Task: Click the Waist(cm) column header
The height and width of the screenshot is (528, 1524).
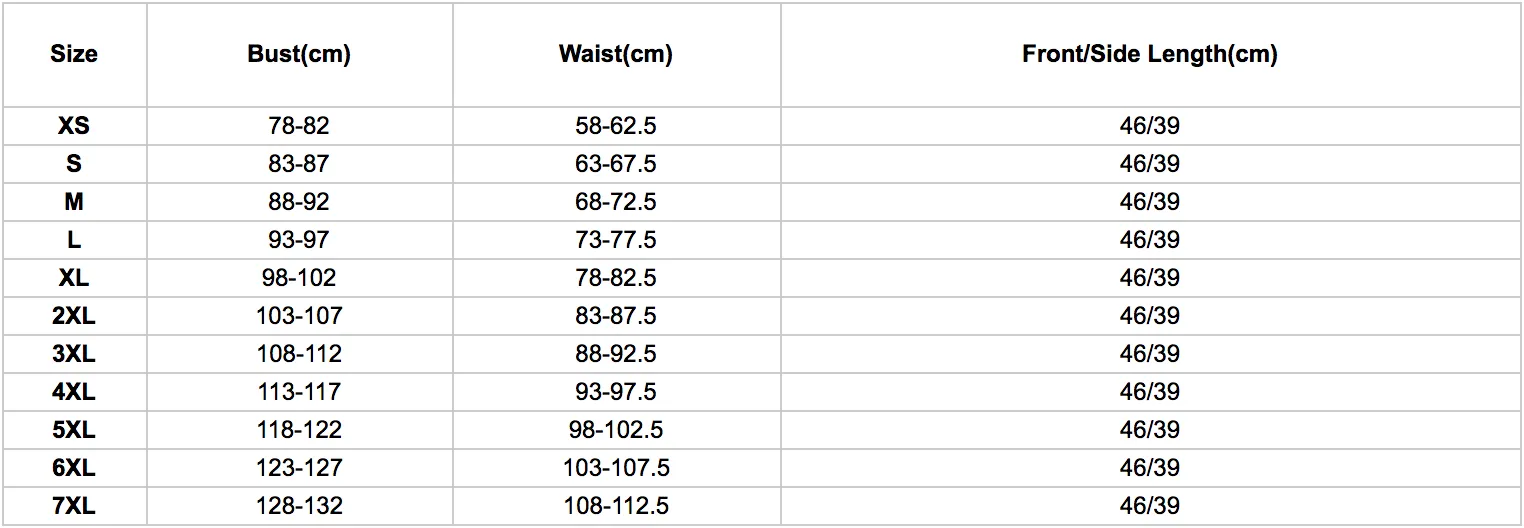Action: coord(616,54)
